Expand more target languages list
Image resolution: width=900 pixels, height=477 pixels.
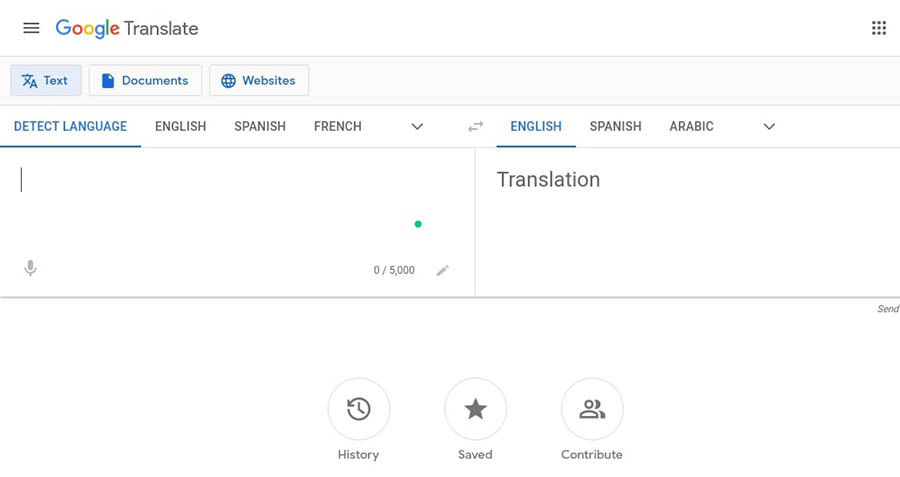tap(769, 127)
